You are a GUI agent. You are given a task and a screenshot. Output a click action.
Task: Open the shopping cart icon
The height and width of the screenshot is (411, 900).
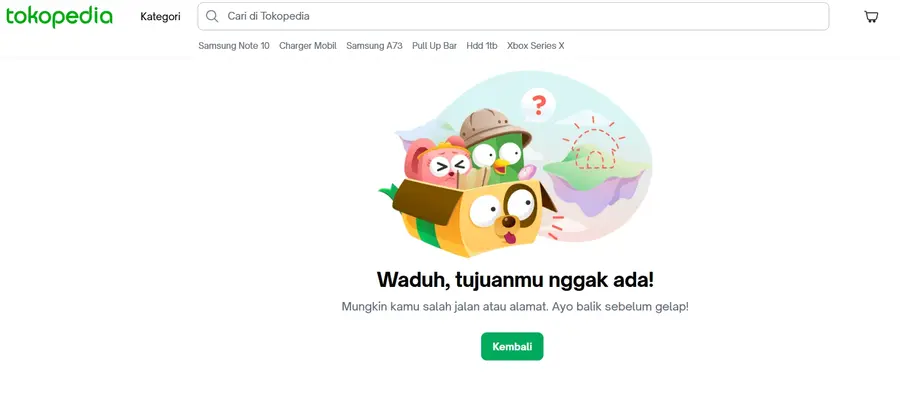(x=871, y=17)
